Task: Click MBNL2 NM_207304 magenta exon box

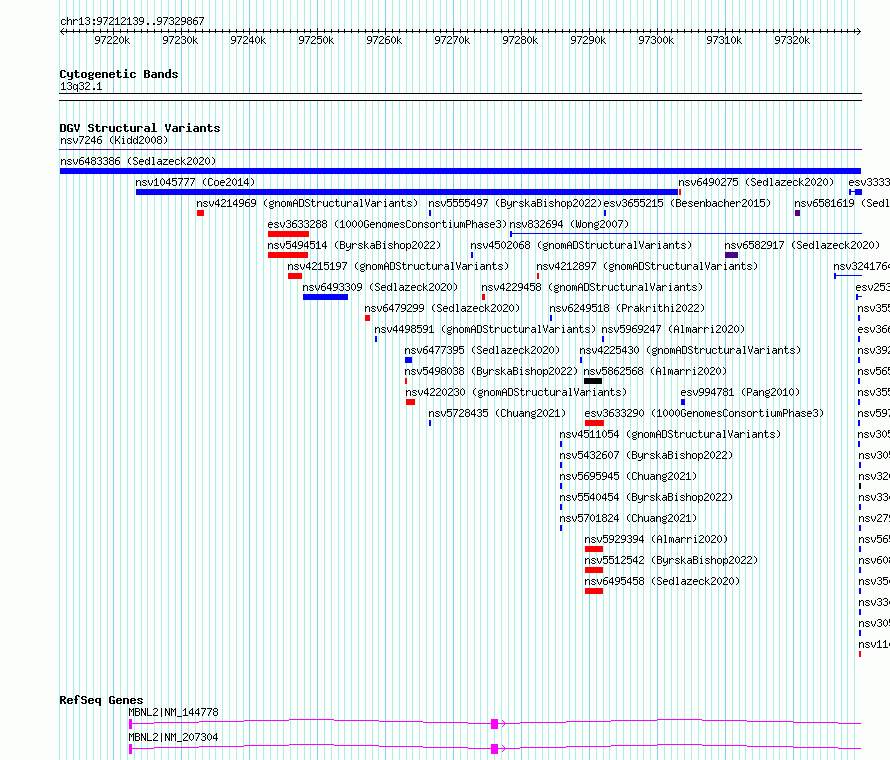Action: pos(494,749)
